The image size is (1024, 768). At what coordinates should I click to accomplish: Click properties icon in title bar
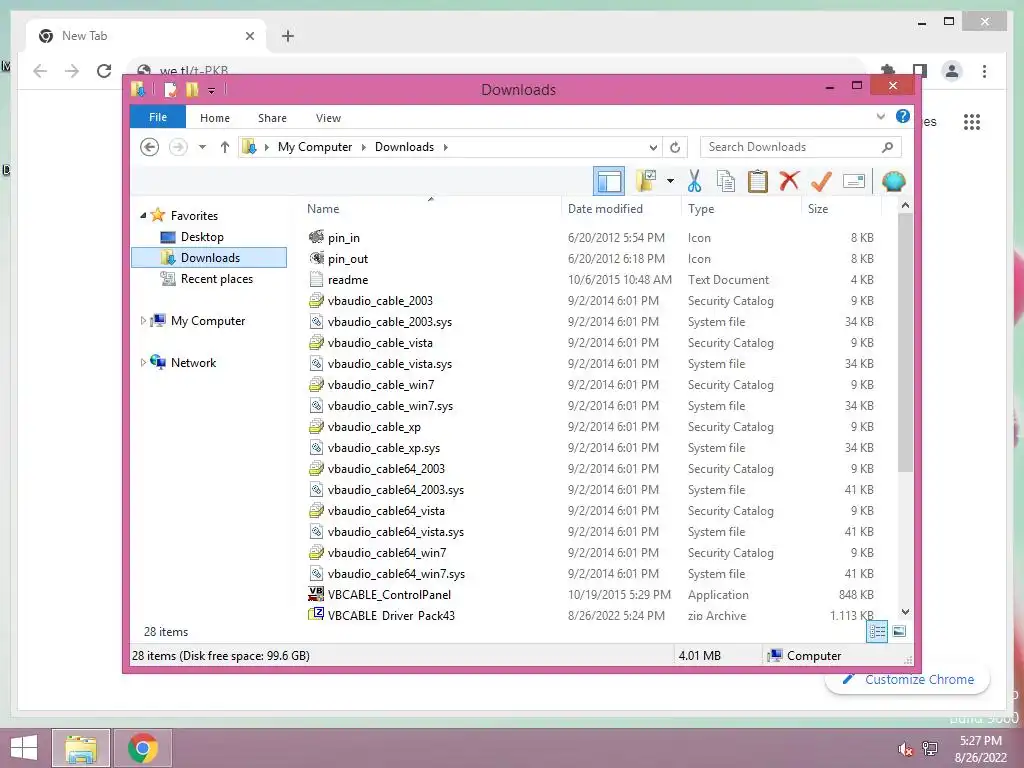tap(170, 89)
